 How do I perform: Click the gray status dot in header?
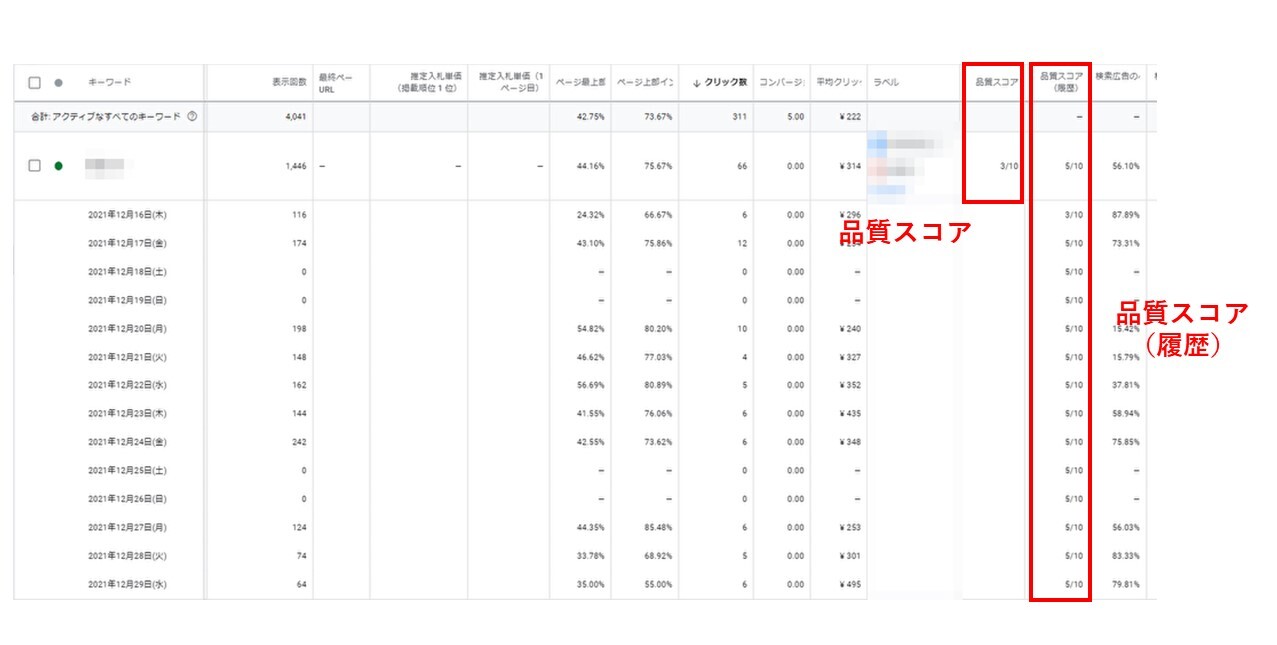pyautogui.click(x=58, y=83)
